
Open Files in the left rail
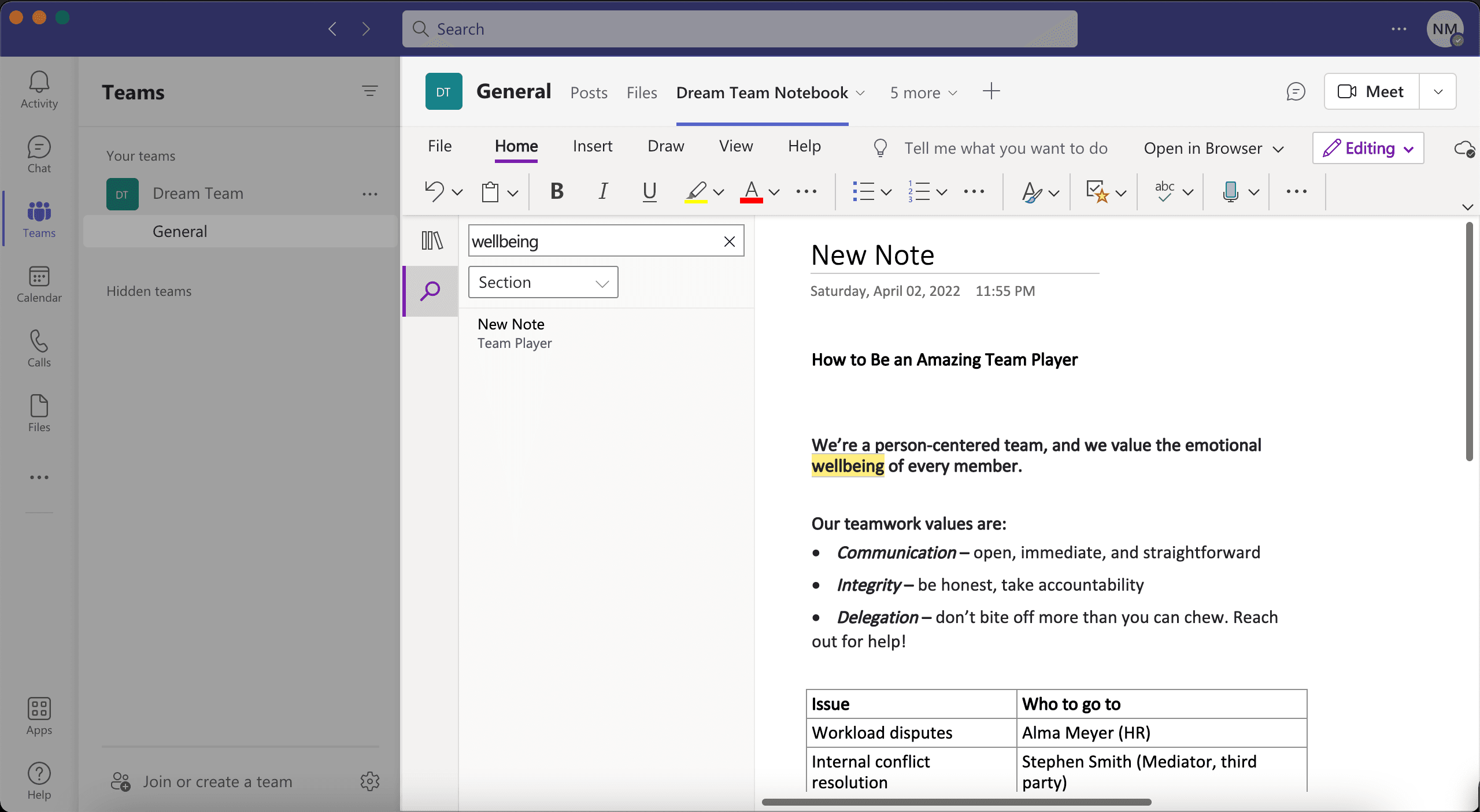(39, 413)
